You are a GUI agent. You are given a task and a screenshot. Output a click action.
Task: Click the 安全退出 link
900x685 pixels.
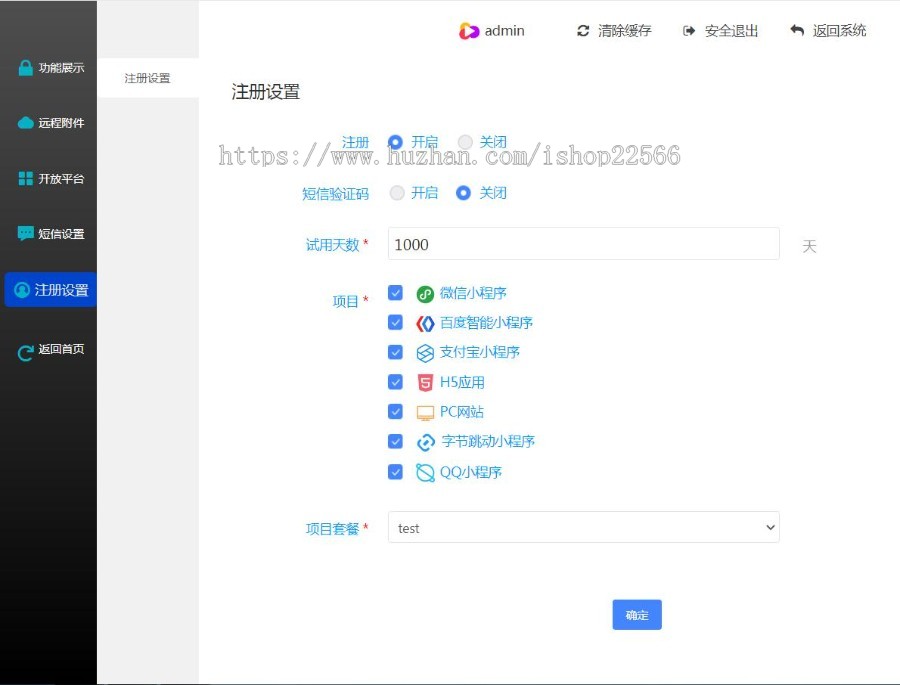[731, 31]
